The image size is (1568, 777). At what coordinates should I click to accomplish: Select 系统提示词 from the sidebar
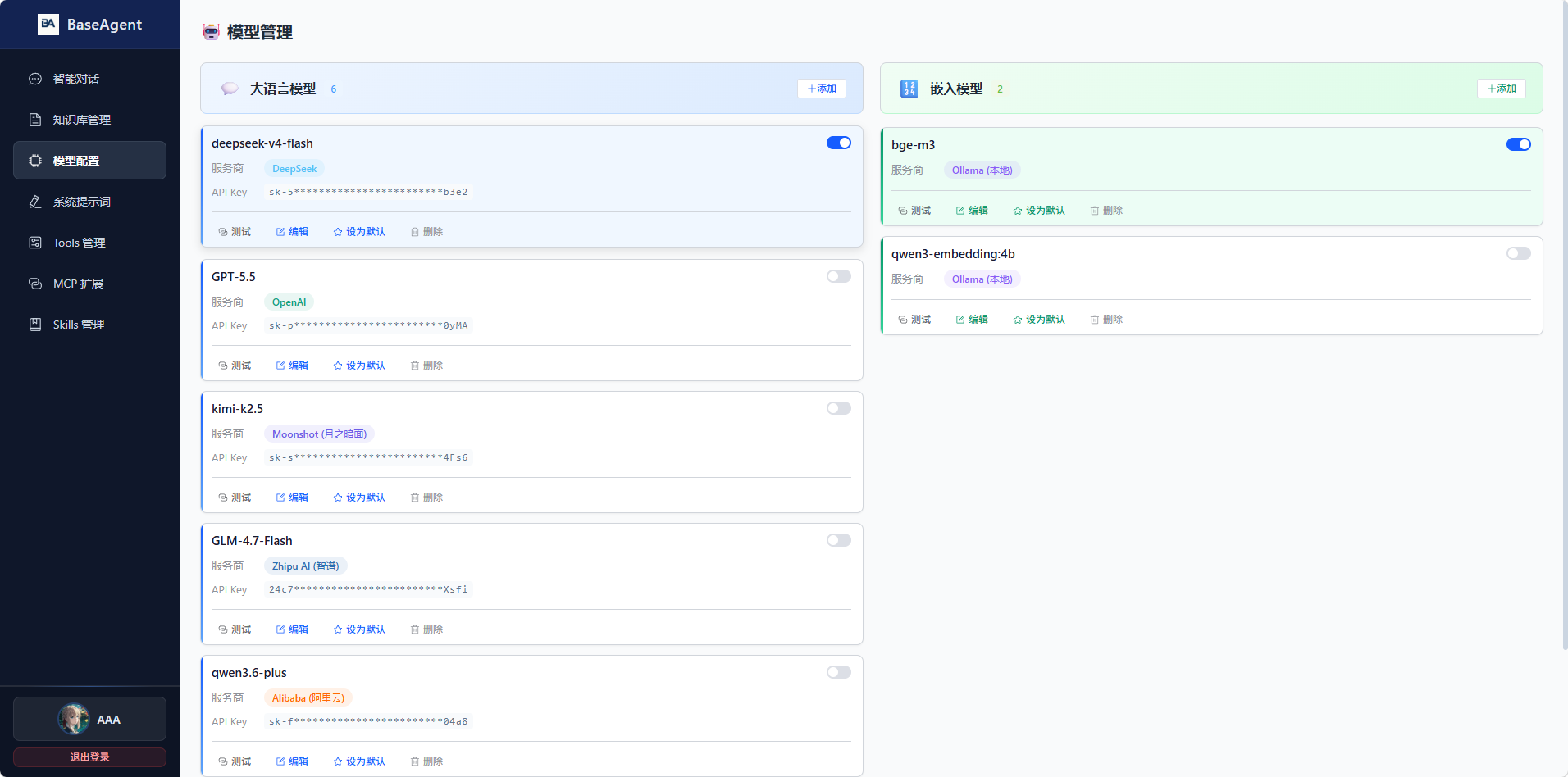point(89,202)
